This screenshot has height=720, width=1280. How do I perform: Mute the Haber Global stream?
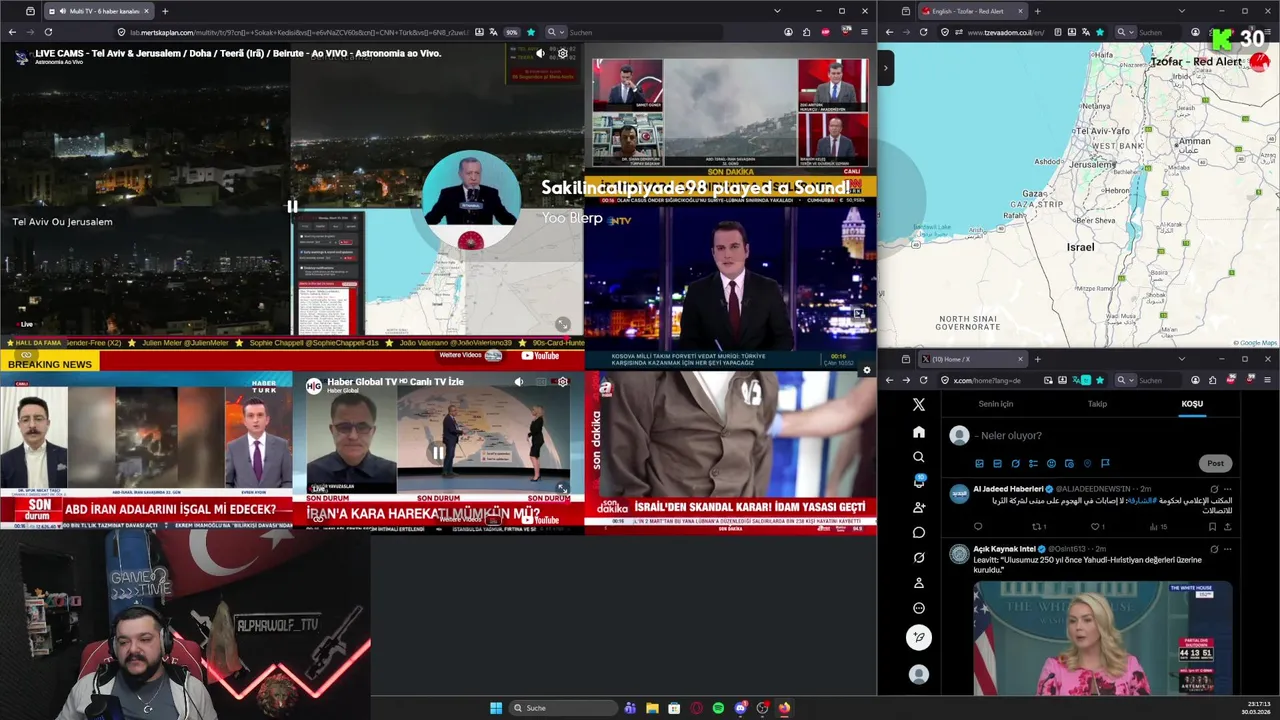[518, 382]
